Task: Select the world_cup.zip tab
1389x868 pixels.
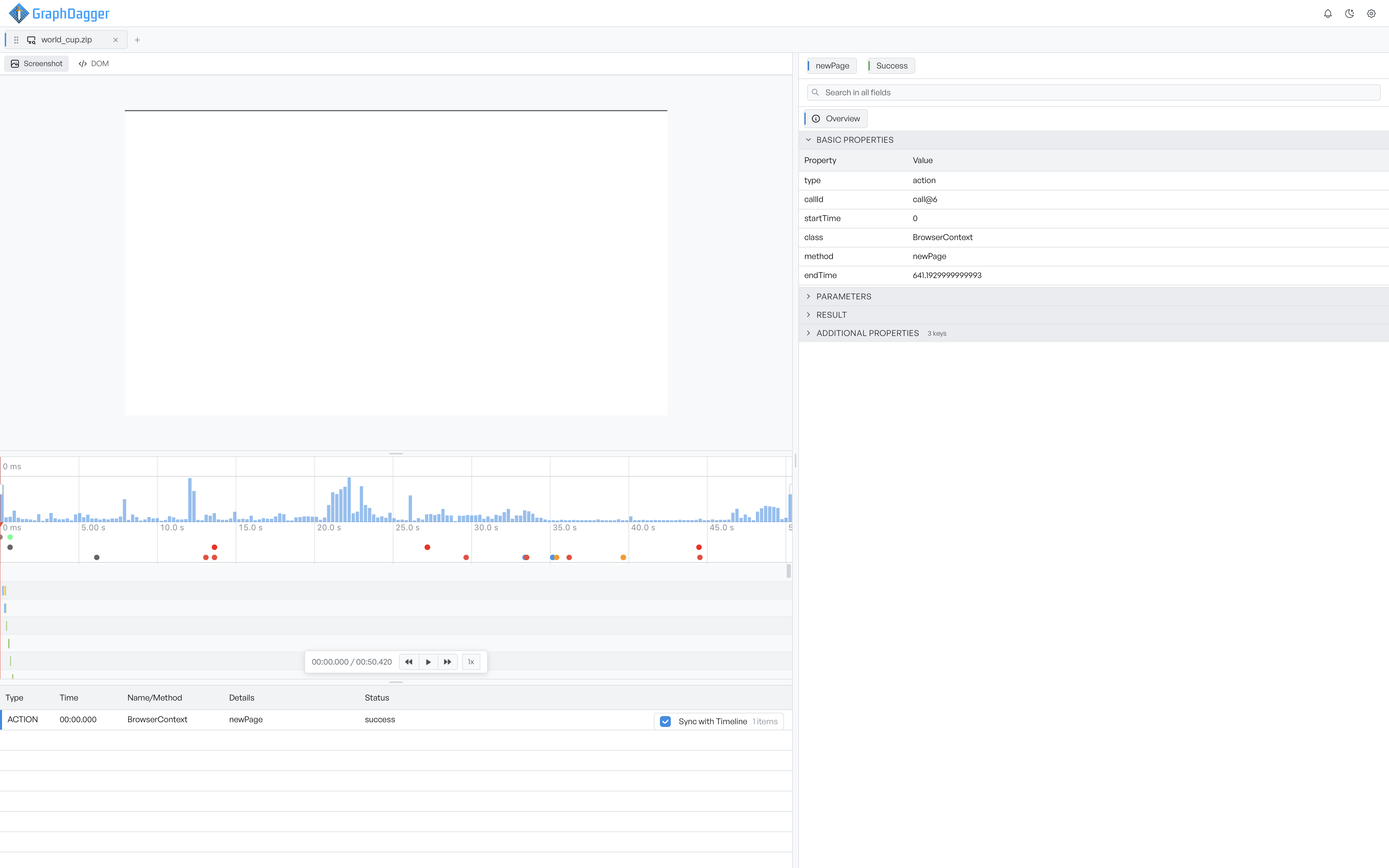Action: click(x=66, y=40)
